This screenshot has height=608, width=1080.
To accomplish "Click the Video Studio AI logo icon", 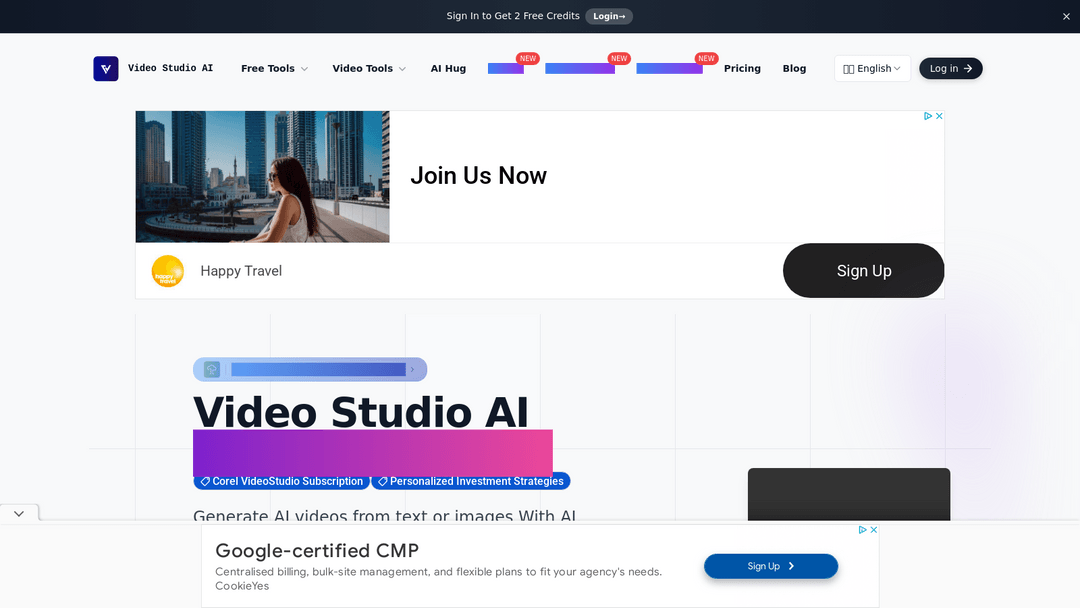I will pyautogui.click(x=105, y=68).
